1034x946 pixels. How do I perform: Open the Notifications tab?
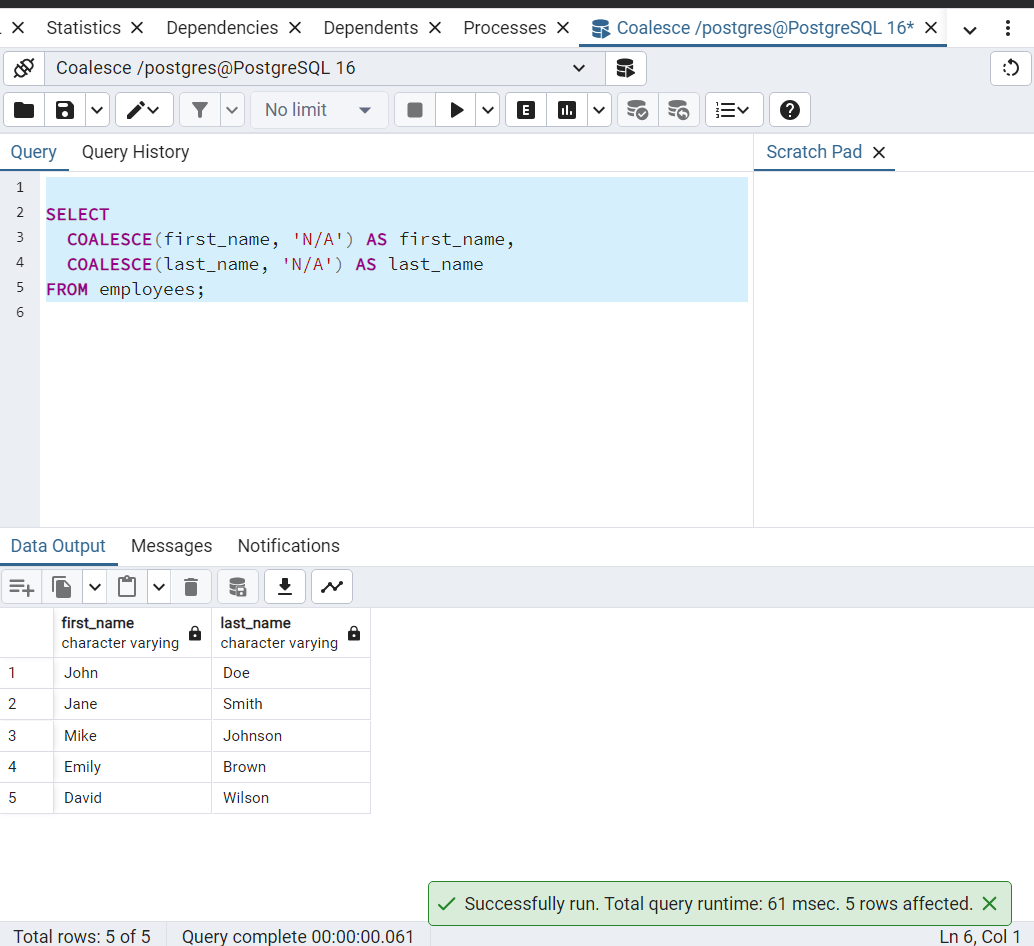tap(288, 546)
